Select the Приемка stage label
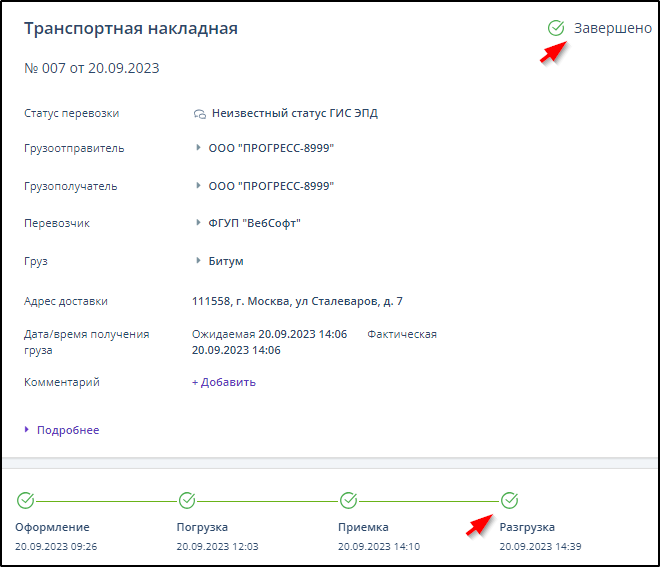The width and height of the screenshot is (660, 567). point(363,527)
